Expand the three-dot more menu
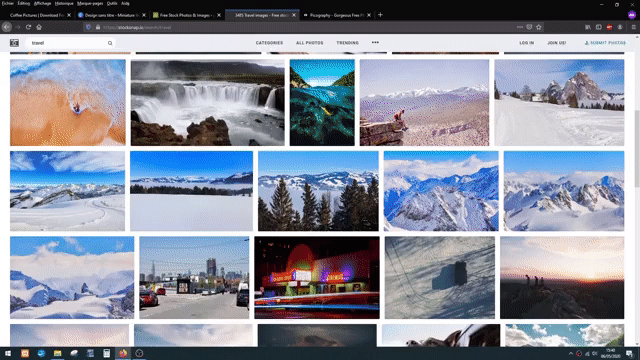Screen dimensions: 640x360 tap(375, 42)
